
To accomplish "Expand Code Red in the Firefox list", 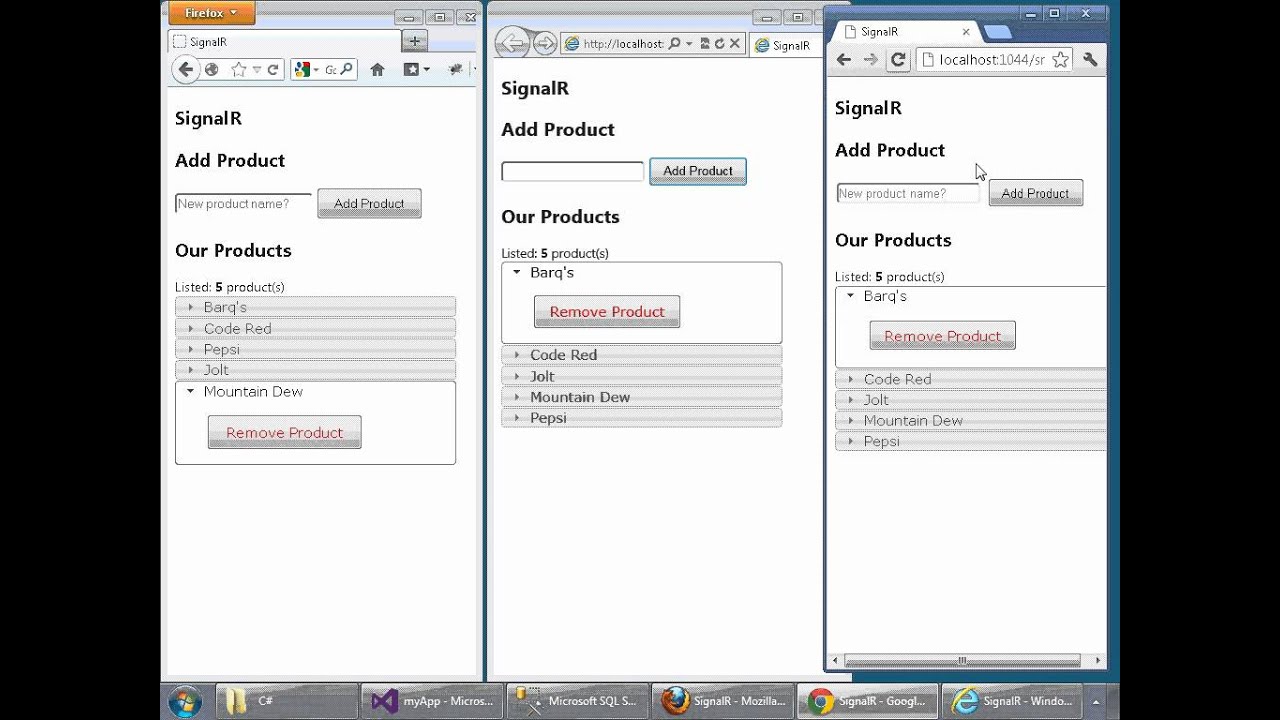I will tap(315, 328).
